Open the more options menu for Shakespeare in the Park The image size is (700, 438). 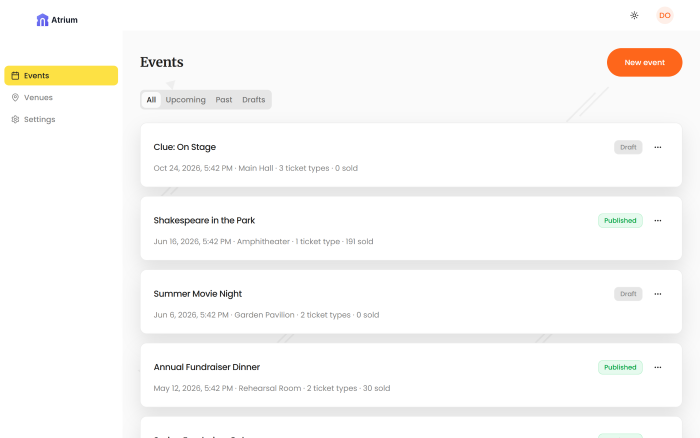click(x=658, y=220)
